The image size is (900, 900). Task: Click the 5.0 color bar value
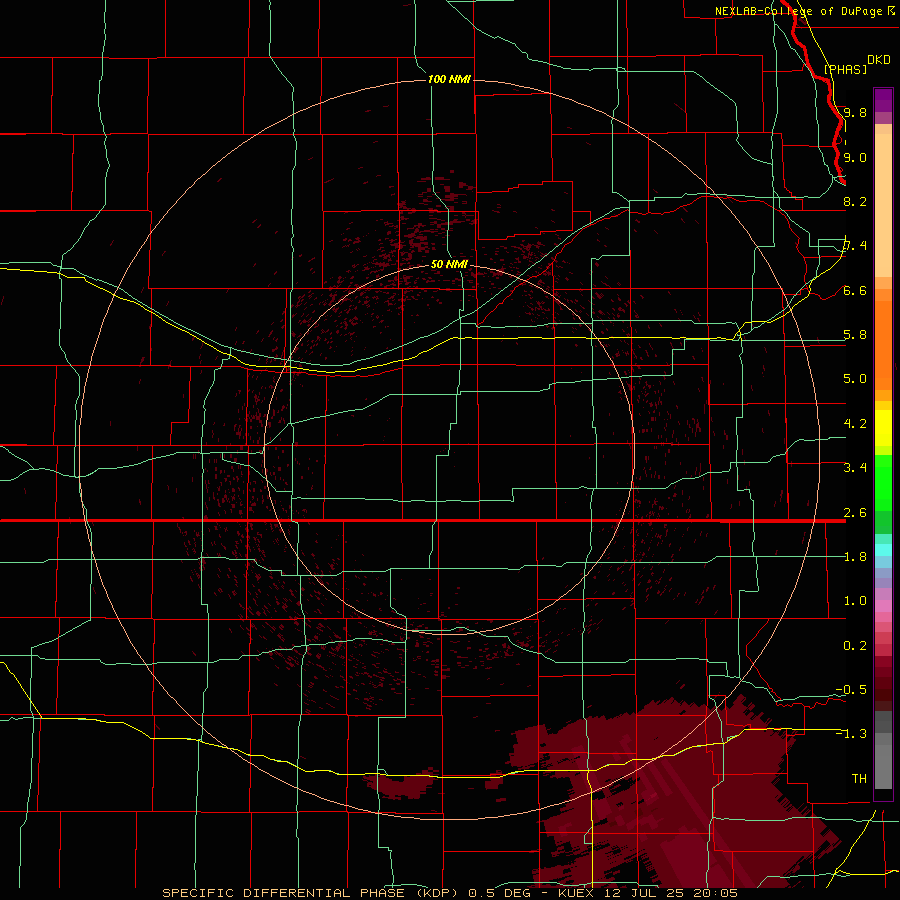pyautogui.click(x=855, y=379)
